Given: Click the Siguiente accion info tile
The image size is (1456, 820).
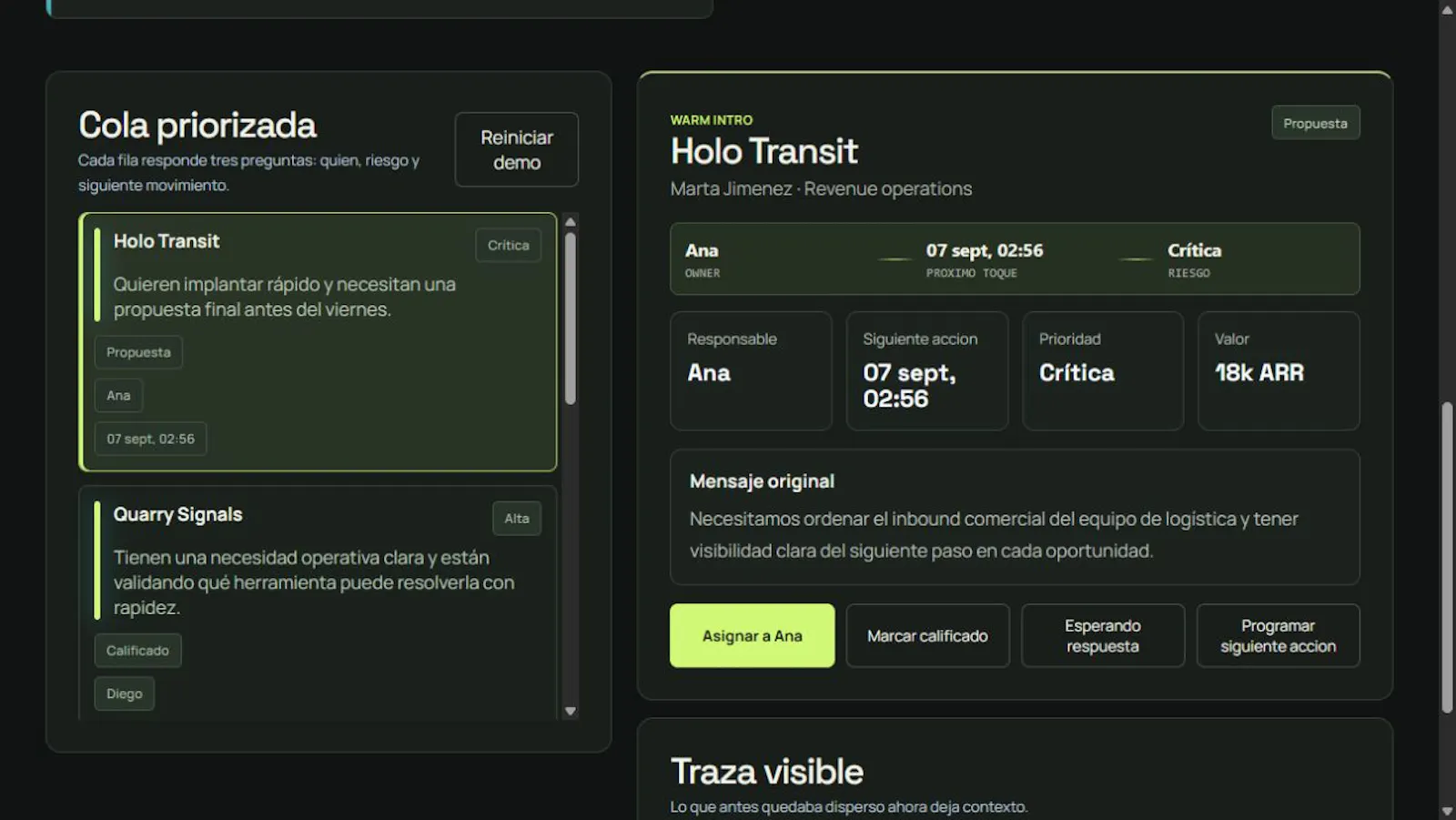Looking at the screenshot, I should tap(927, 370).
